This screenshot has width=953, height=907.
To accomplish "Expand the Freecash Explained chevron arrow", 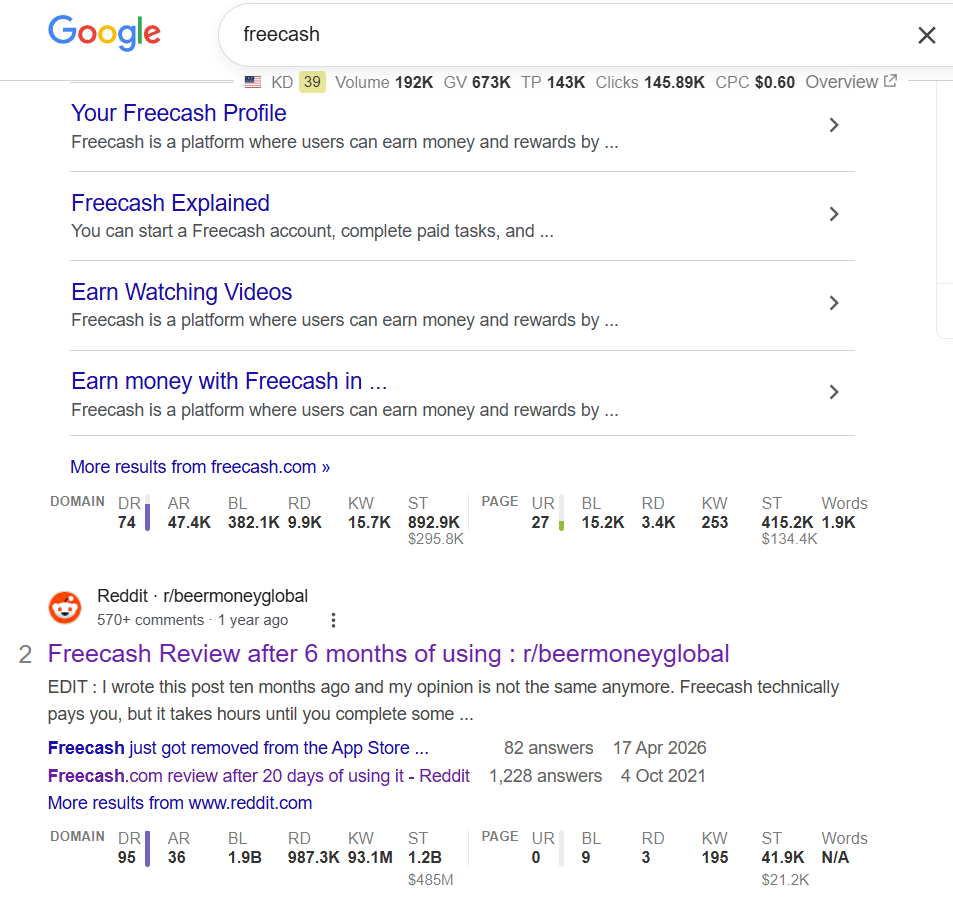I will [834, 214].
